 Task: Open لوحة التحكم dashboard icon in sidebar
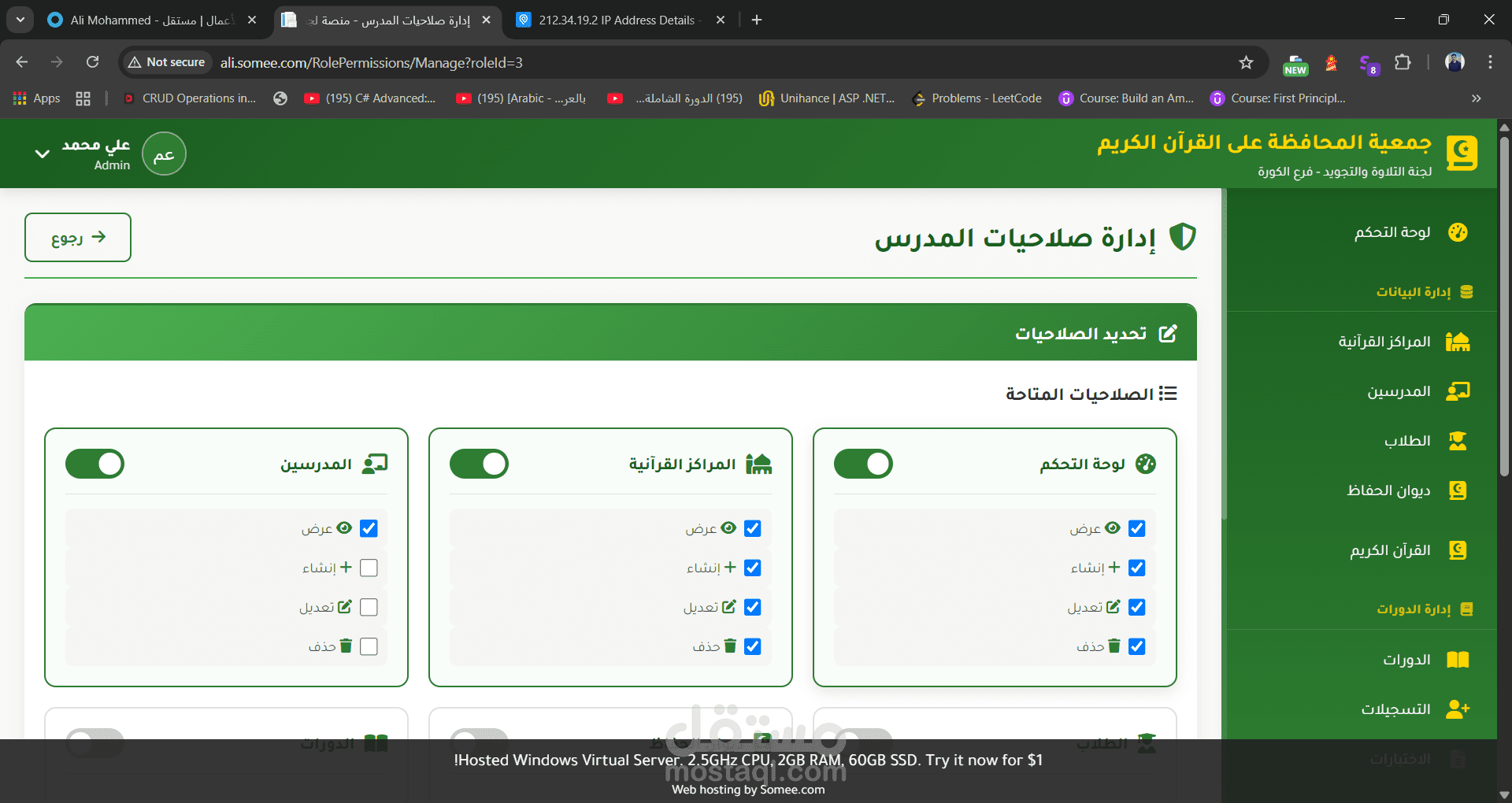point(1458,232)
